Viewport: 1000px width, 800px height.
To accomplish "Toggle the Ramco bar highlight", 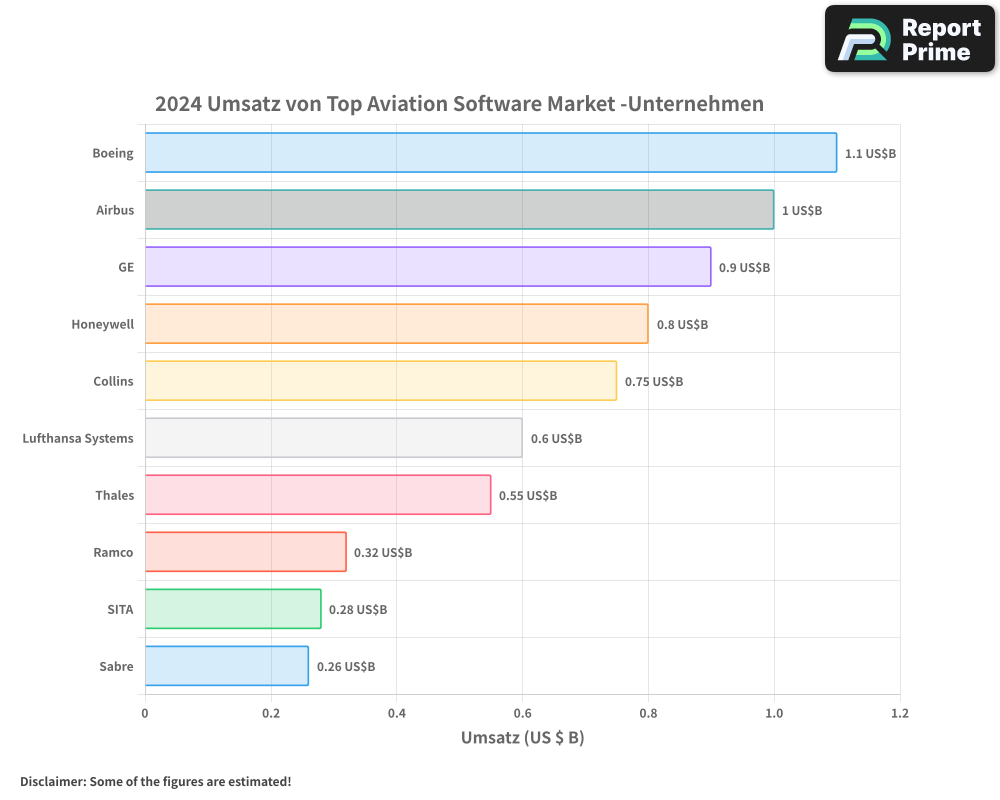I will 245,552.
